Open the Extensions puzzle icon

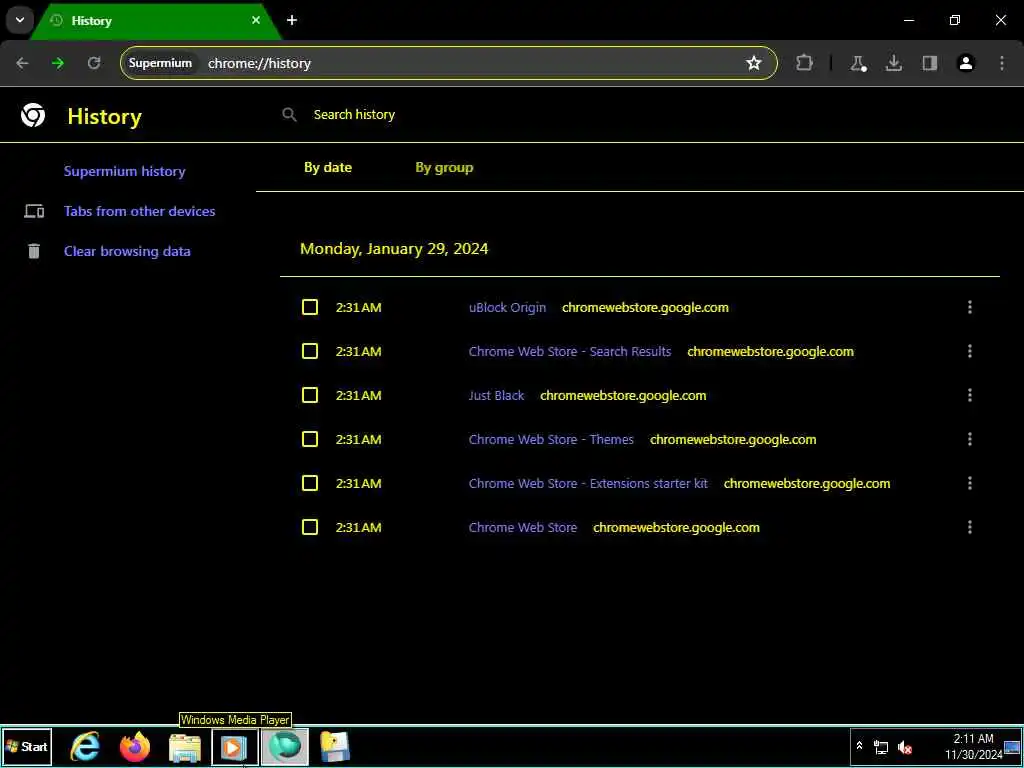click(805, 63)
